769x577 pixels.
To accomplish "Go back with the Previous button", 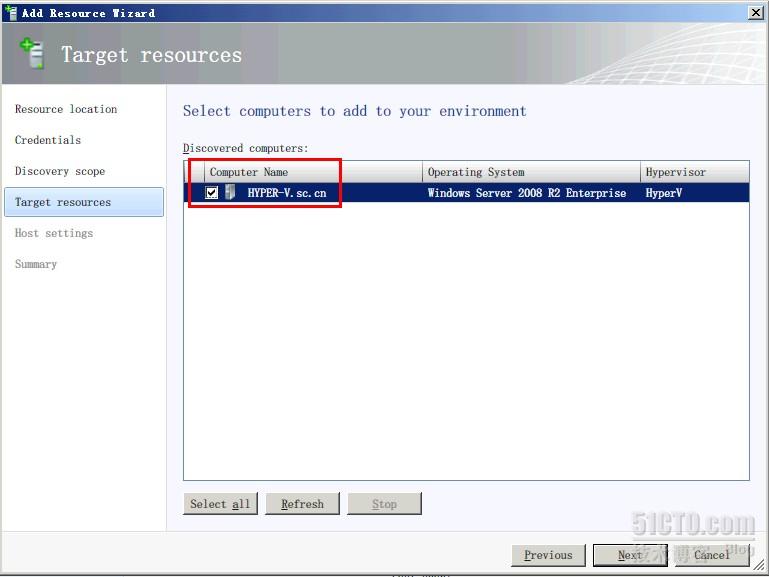I will (x=548, y=555).
